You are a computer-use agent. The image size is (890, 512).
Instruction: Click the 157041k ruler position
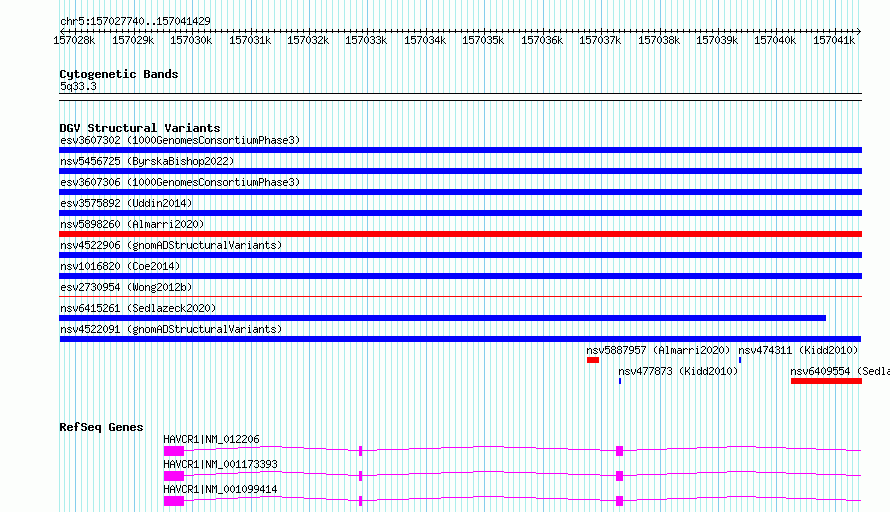coord(834,40)
